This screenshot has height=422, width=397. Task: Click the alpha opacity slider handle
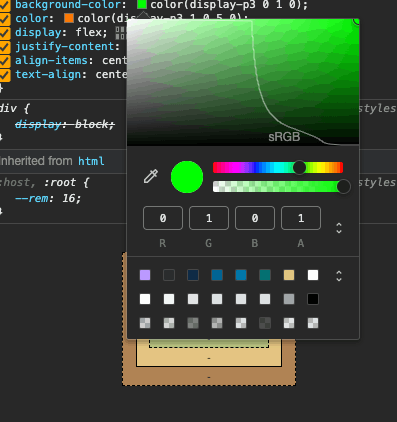[x=343, y=186]
